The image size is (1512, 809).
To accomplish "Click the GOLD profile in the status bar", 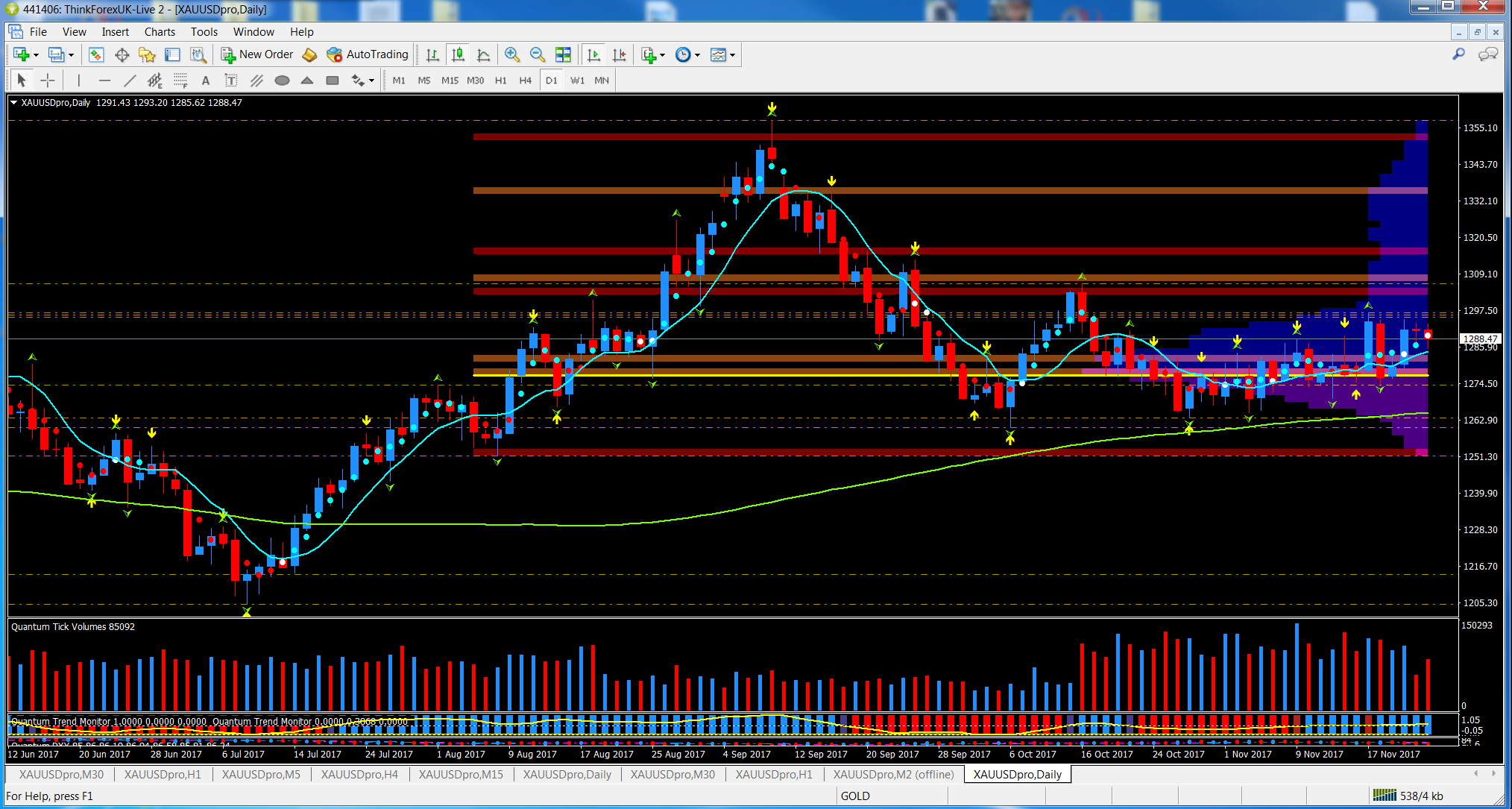I will [855, 796].
